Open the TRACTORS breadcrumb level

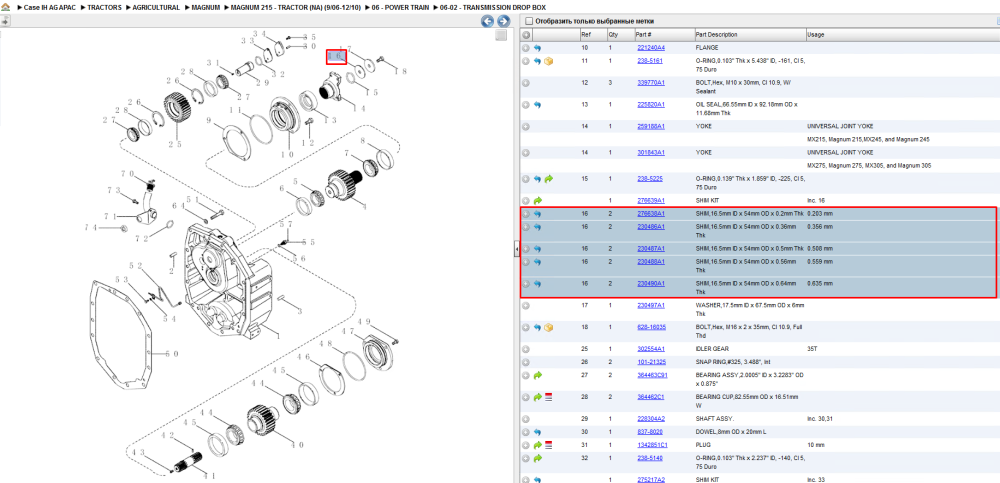[105, 8]
